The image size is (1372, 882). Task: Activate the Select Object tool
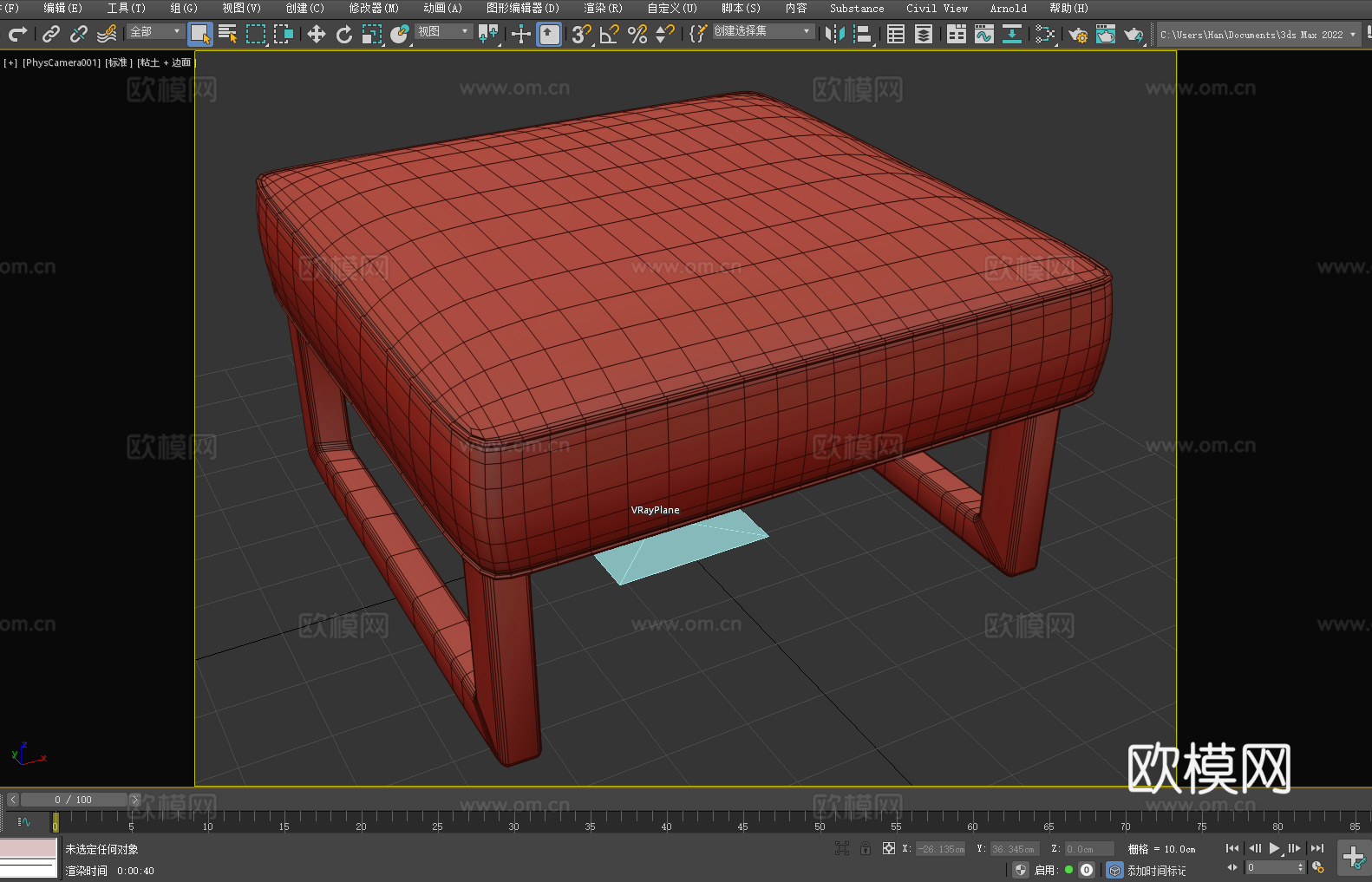[200, 34]
